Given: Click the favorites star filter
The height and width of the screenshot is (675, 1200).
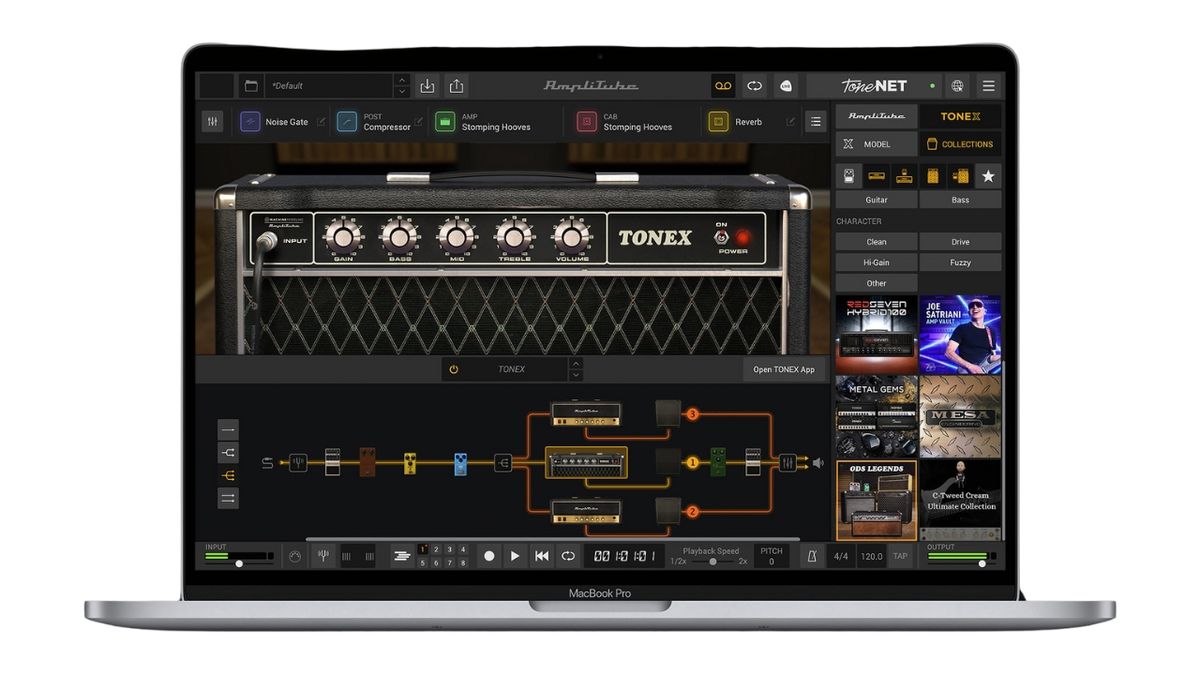Looking at the screenshot, I should [988, 175].
